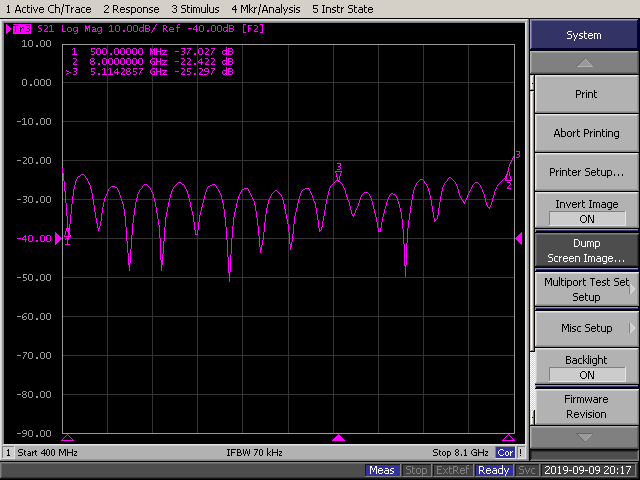This screenshot has width=640, height=480.
Task: Select marker 1 on the trace
Action: click(x=67, y=237)
